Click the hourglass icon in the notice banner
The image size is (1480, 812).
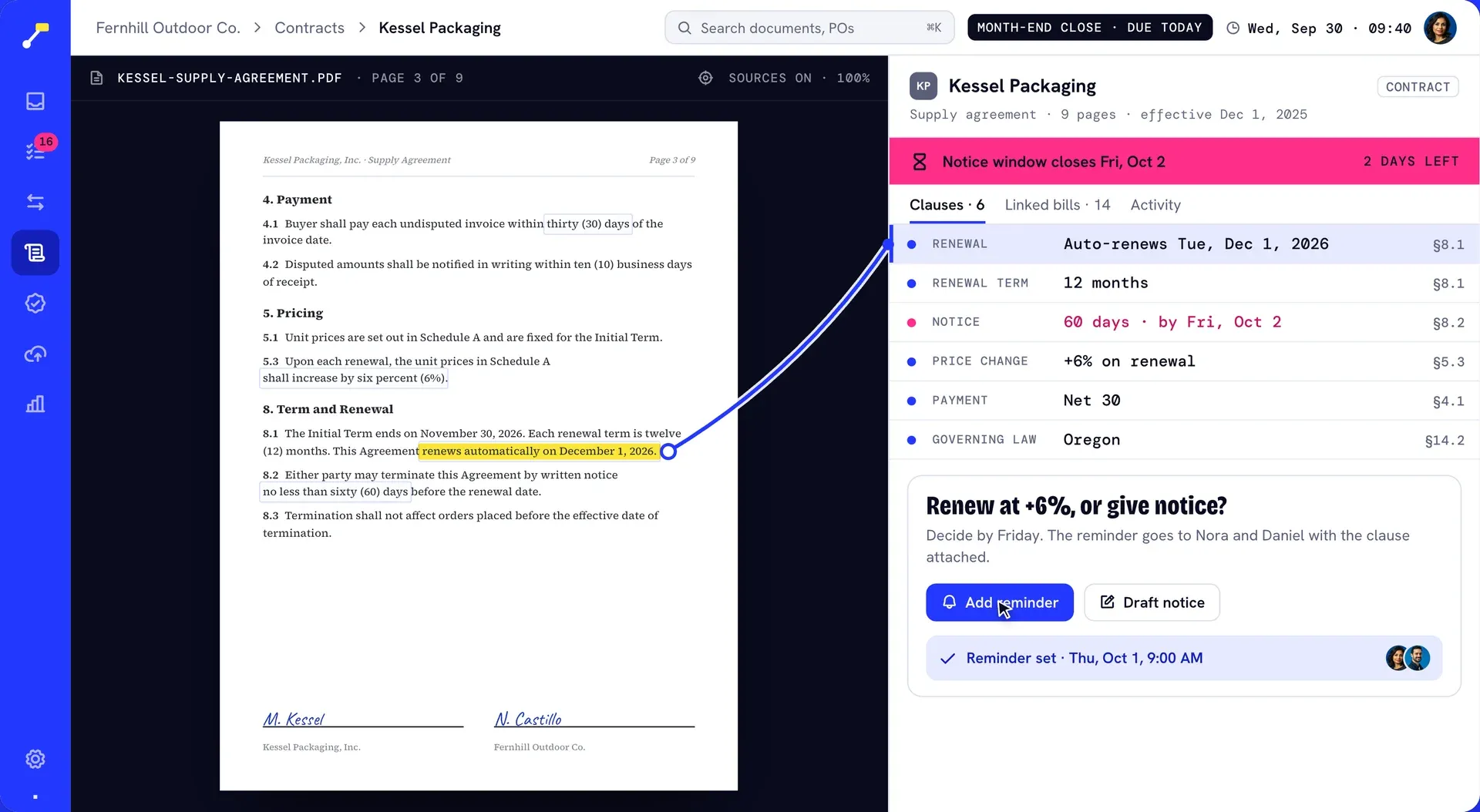(x=920, y=162)
